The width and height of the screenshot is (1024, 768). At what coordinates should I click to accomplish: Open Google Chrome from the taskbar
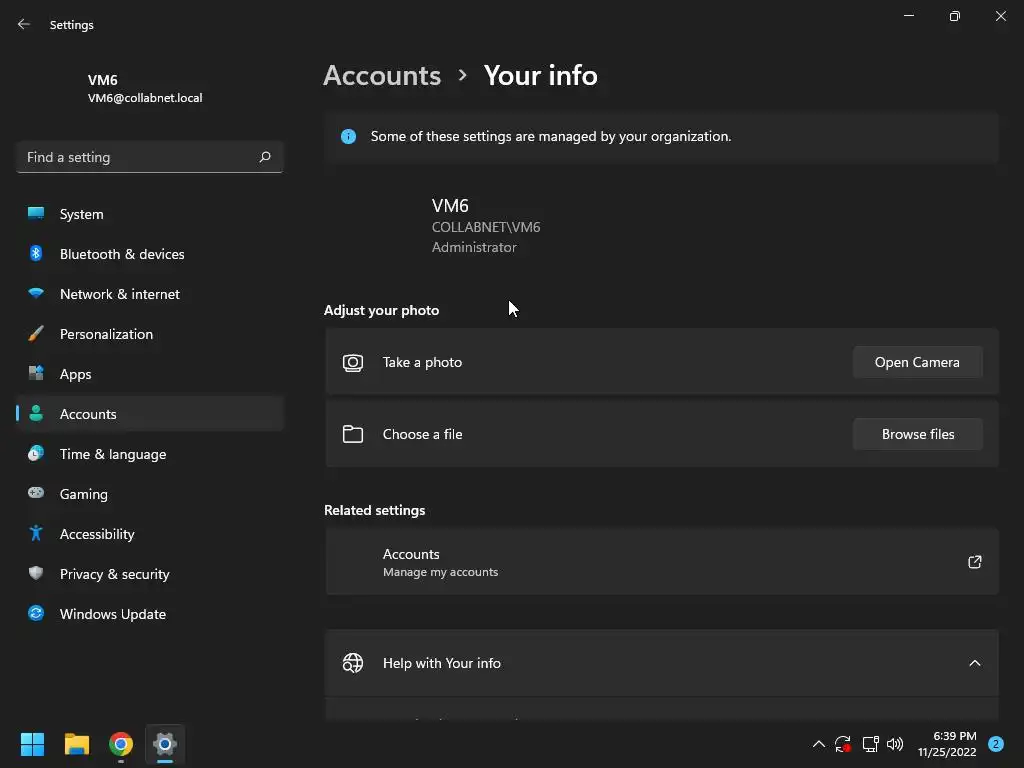coord(121,744)
